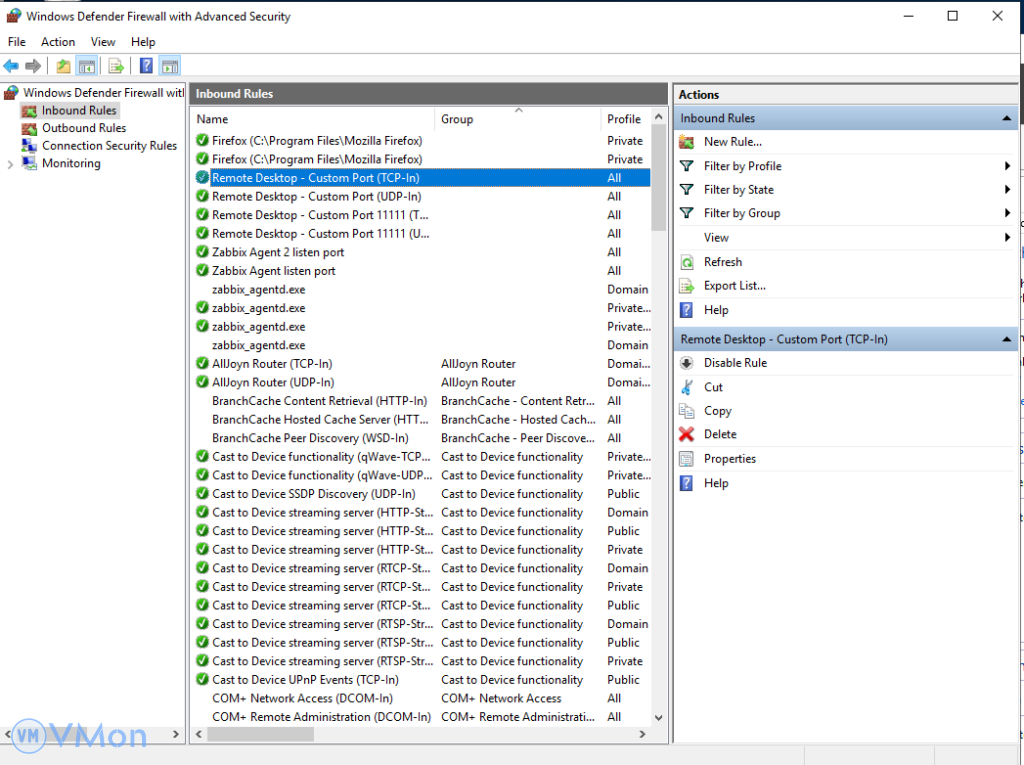The image size is (1024, 765).
Task: Click the Up One Level folder icon
Action: click(x=63, y=66)
